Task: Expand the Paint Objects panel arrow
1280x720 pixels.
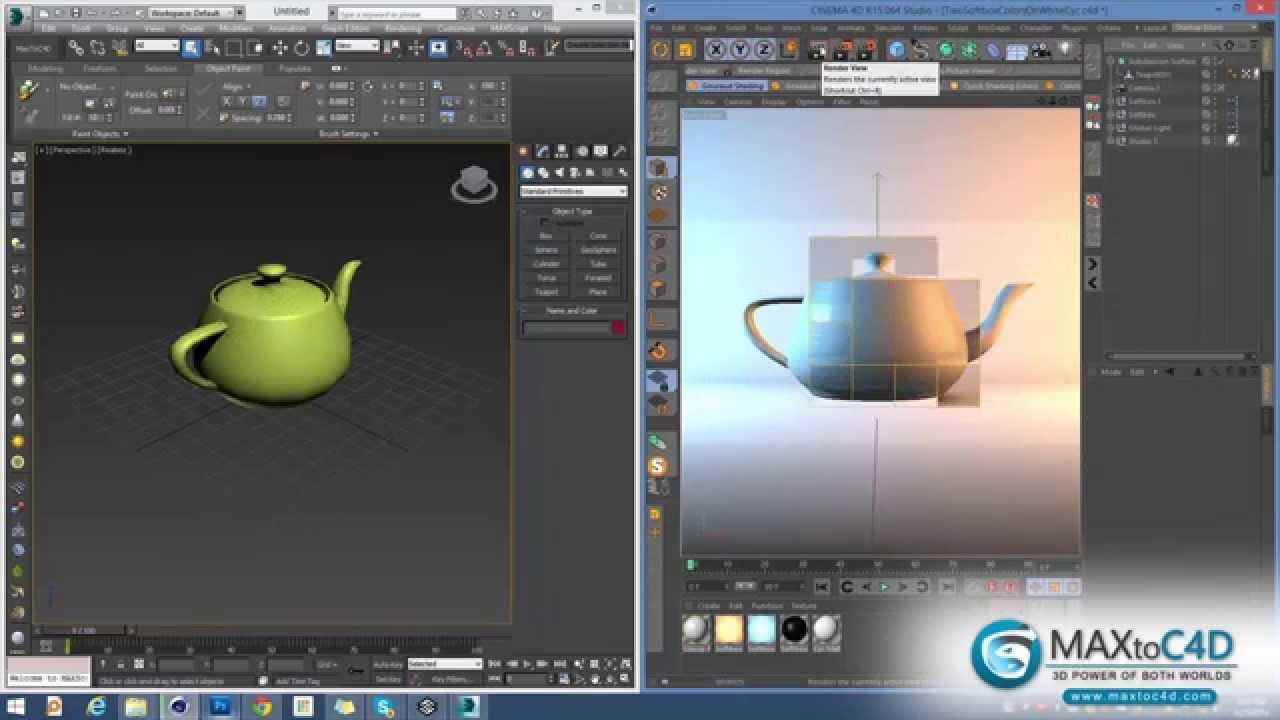Action: [x=125, y=134]
